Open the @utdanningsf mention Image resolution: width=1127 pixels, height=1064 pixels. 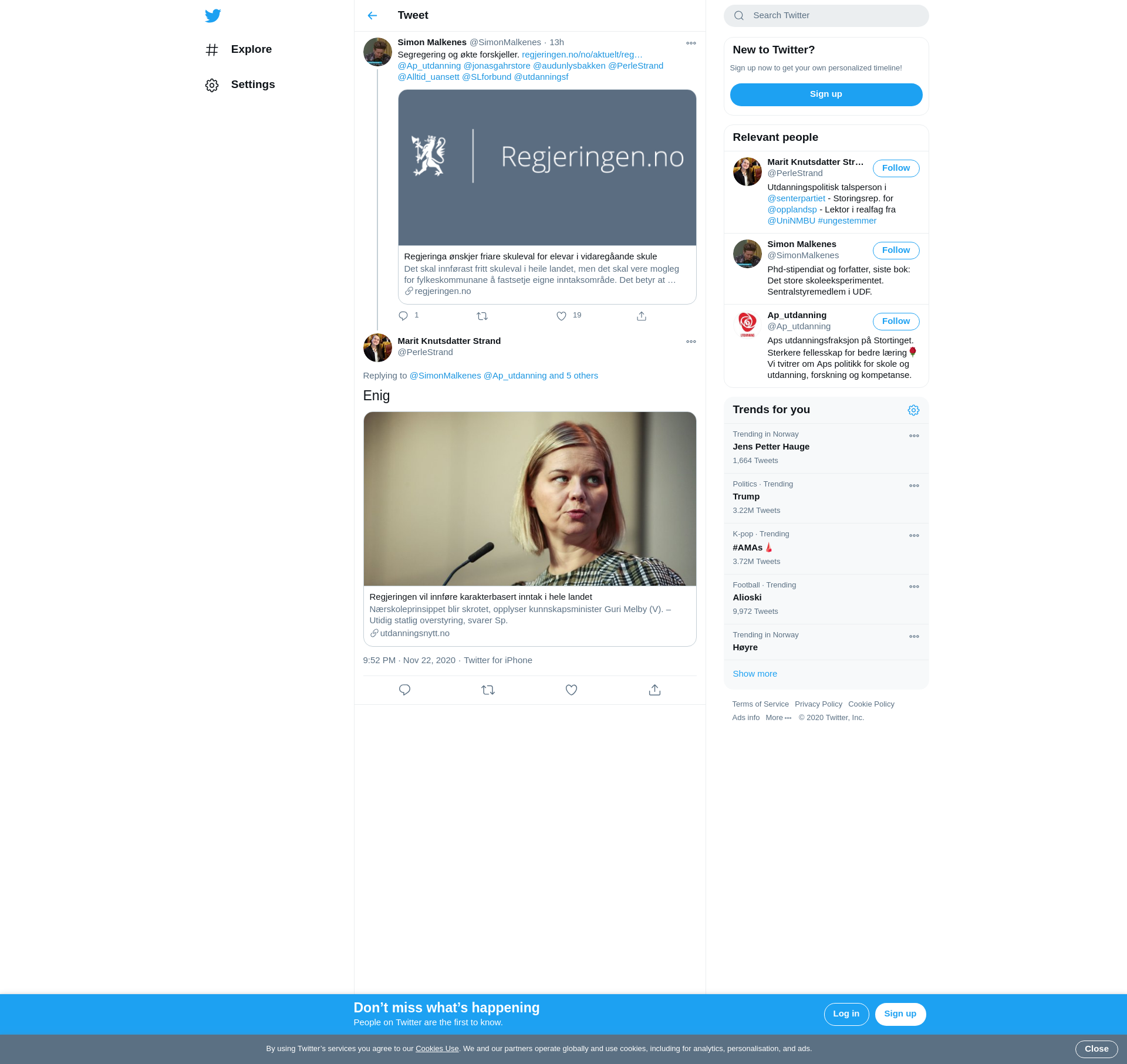(541, 77)
